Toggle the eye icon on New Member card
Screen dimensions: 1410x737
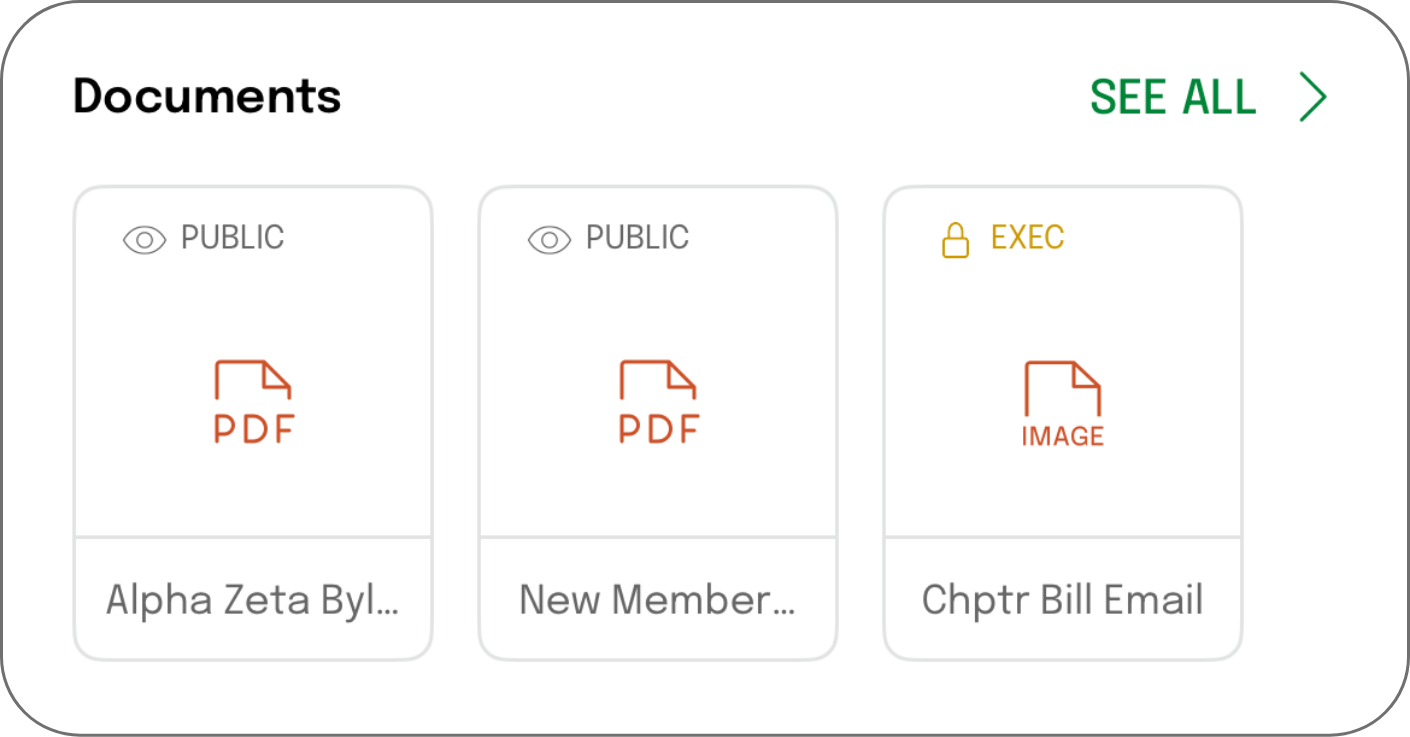pyautogui.click(x=549, y=240)
